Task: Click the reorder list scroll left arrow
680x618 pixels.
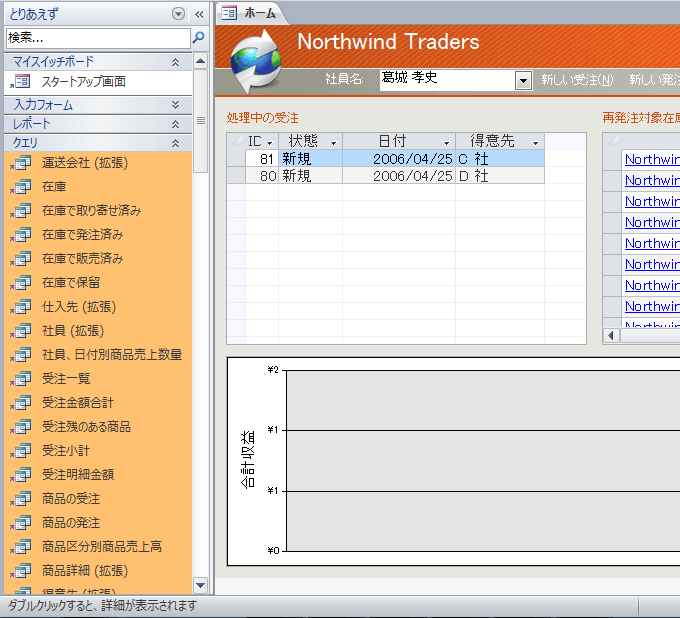Action: [611, 335]
